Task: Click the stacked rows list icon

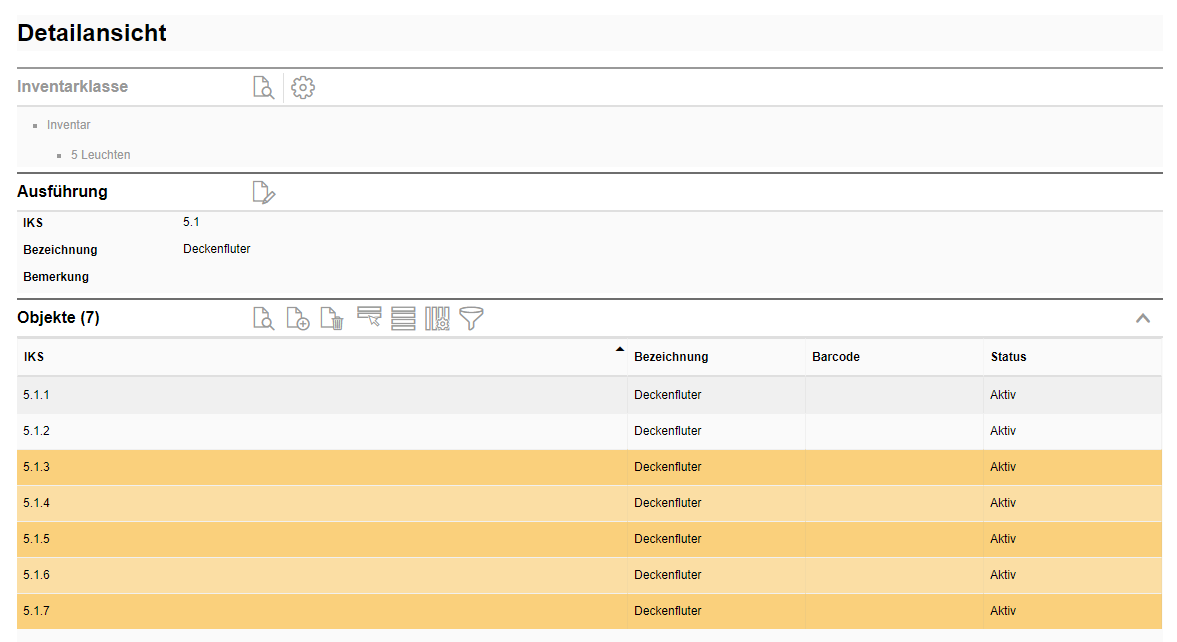Action: 403,319
